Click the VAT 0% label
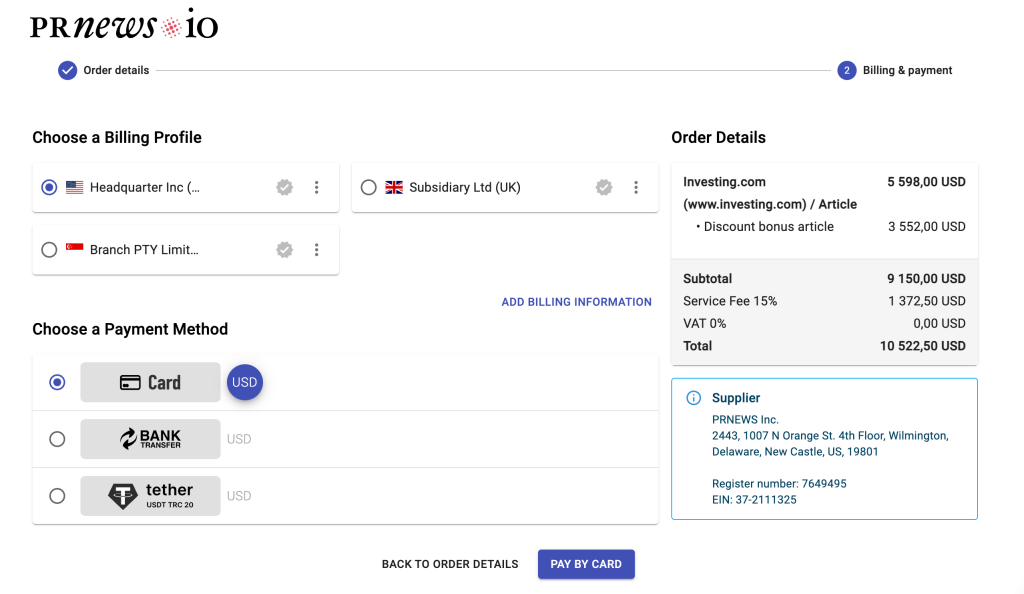The height and width of the screenshot is (594, 1024). (x=705, y=323)
